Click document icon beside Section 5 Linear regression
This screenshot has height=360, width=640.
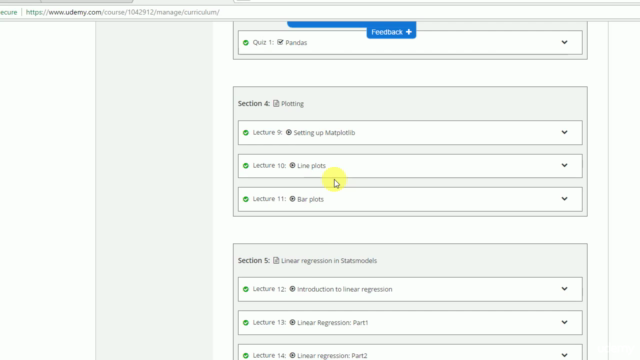click(276, 260)
